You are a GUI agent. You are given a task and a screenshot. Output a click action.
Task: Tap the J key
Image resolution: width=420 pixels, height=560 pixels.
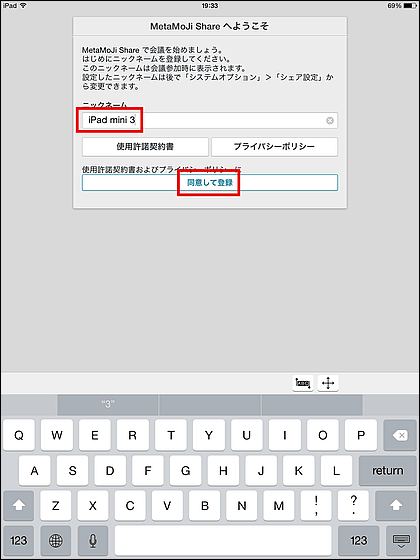pos(261,470)
